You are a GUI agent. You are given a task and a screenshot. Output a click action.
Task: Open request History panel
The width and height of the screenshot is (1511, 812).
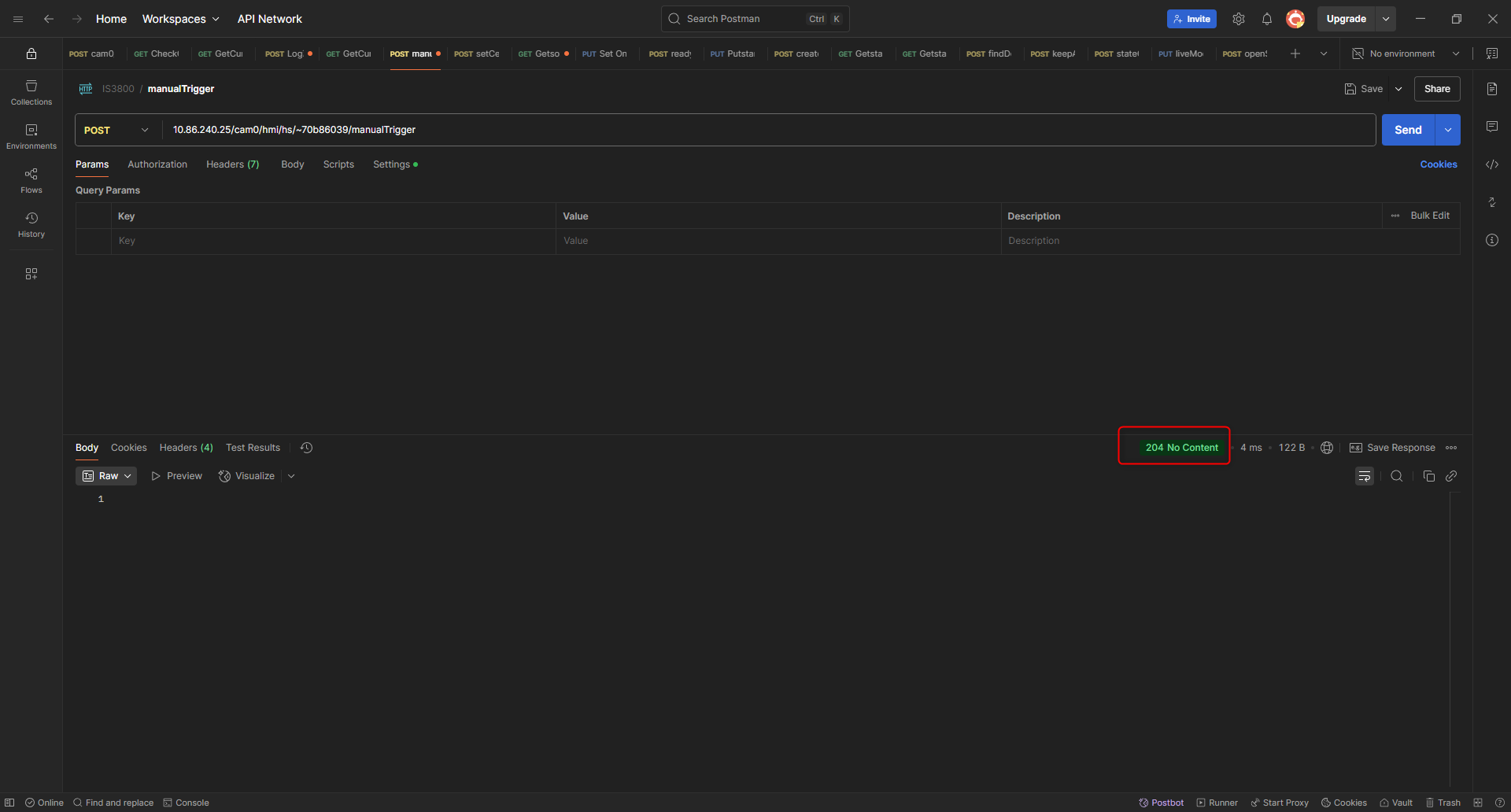point(31,224)
